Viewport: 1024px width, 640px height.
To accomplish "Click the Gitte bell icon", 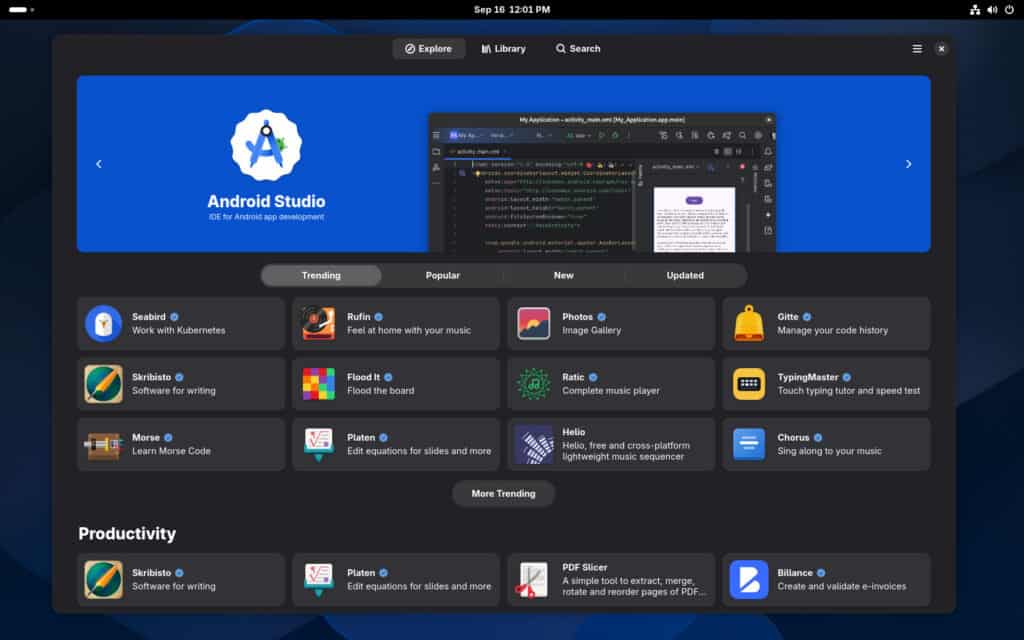I will coord(749,323).
